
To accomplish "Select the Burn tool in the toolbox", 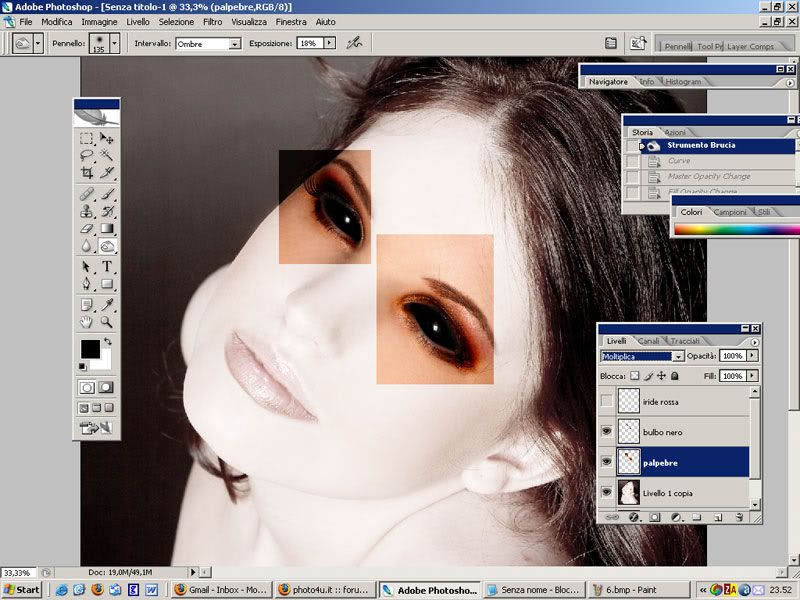I will point(107,246).
